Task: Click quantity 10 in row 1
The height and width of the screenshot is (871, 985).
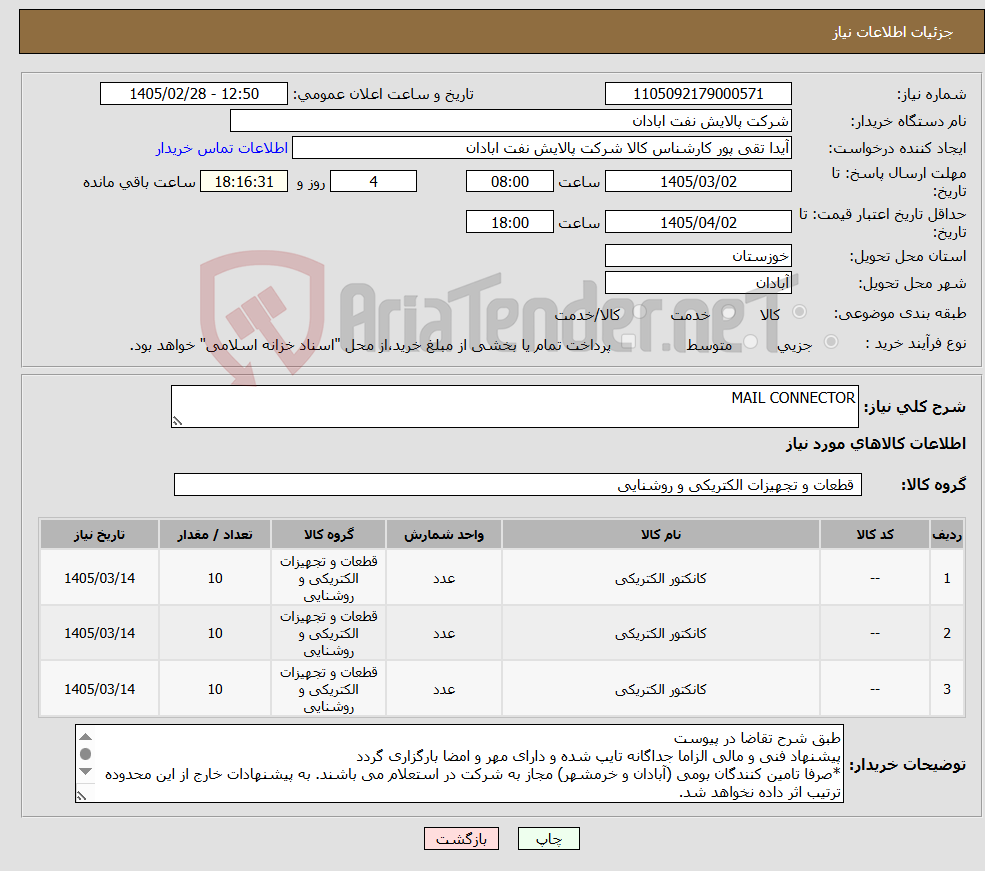Action: [x=215, y=578]
